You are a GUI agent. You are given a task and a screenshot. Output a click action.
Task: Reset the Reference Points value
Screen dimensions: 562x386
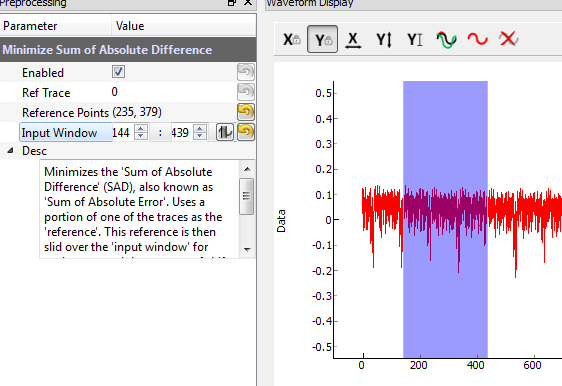click(246, 112)
